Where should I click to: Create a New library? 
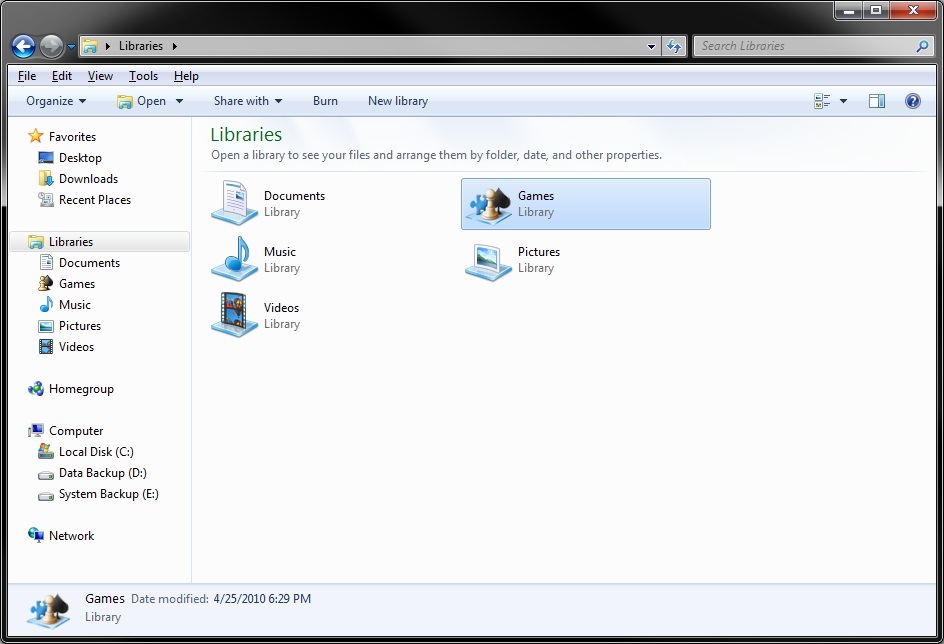point(398,101)
